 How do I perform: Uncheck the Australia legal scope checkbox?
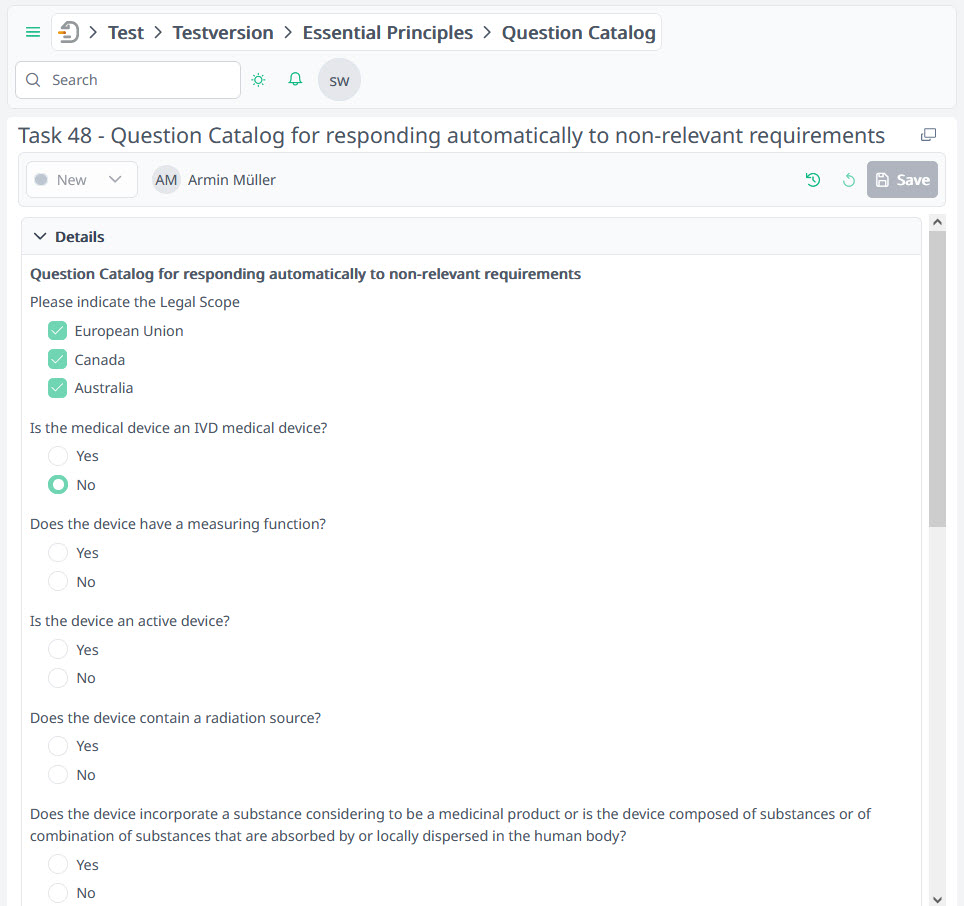(x=57, y=388)
